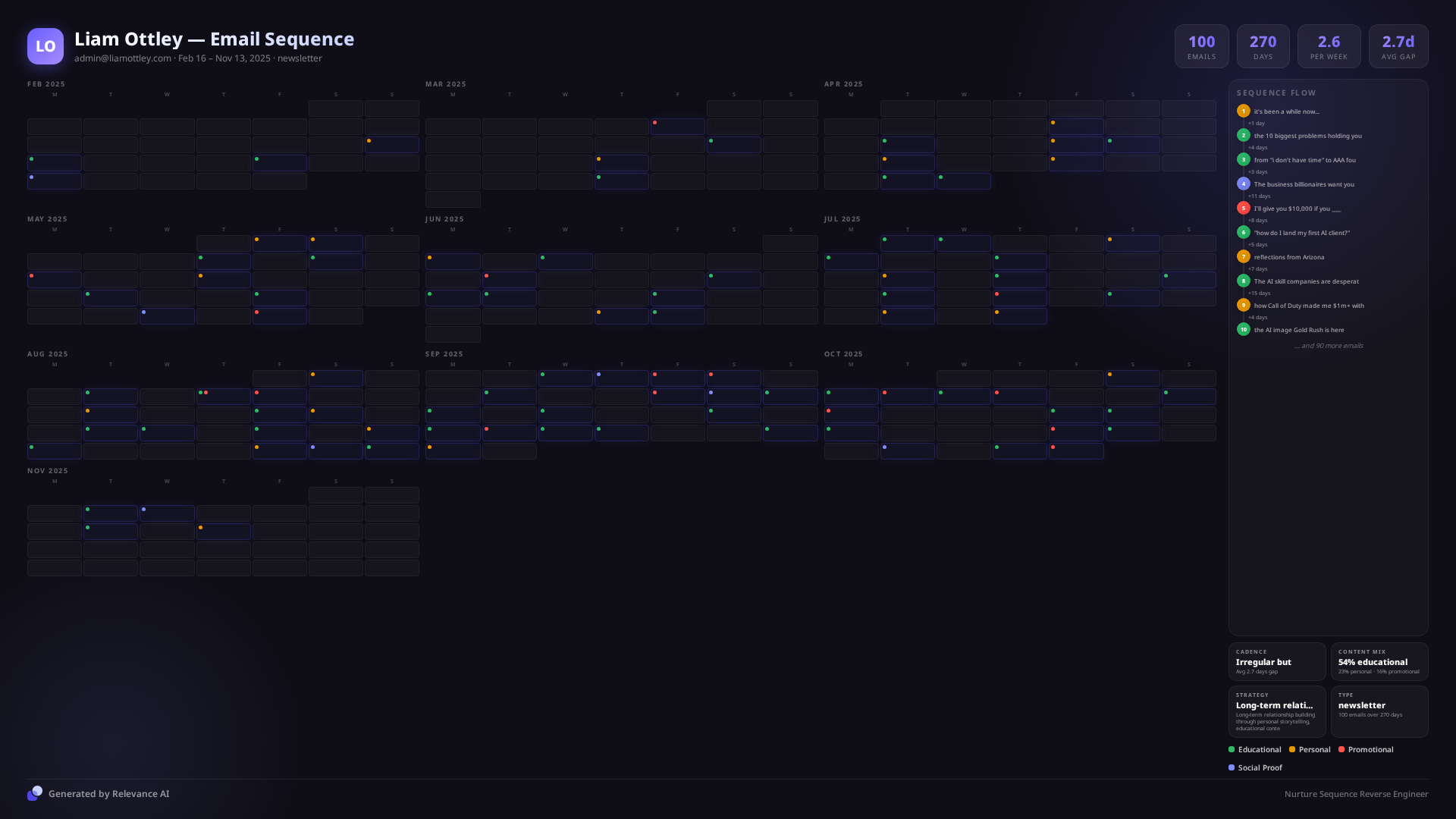Click step 7 circle for reflections from Arizona
The width and height of the screenshot is (1456, 819).
(1243, 256)
